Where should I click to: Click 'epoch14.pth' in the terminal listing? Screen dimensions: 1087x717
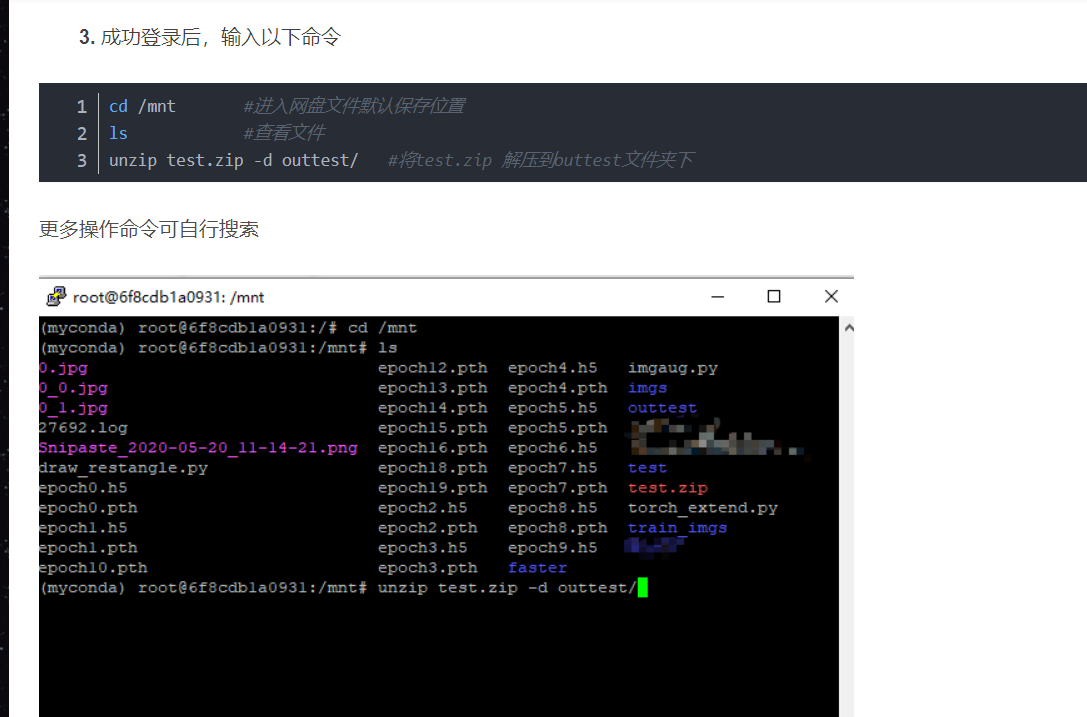433,408
